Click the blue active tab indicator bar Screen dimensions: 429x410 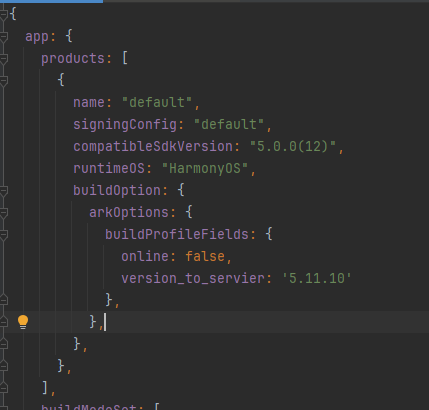pos(51,1)
